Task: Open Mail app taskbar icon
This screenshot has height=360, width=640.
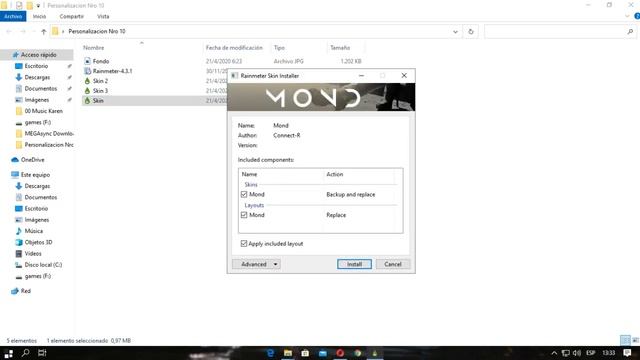Action: pyautogui.click(x=322, y=353)
